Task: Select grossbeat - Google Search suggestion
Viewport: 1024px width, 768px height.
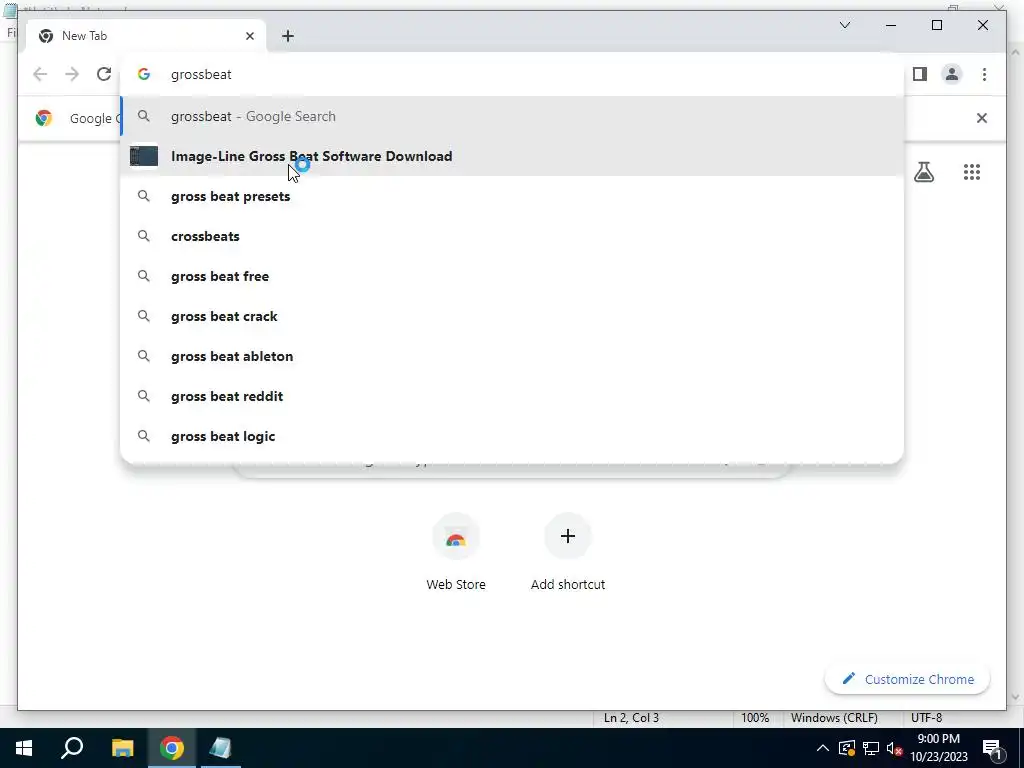Action: [x=513, y=116]
